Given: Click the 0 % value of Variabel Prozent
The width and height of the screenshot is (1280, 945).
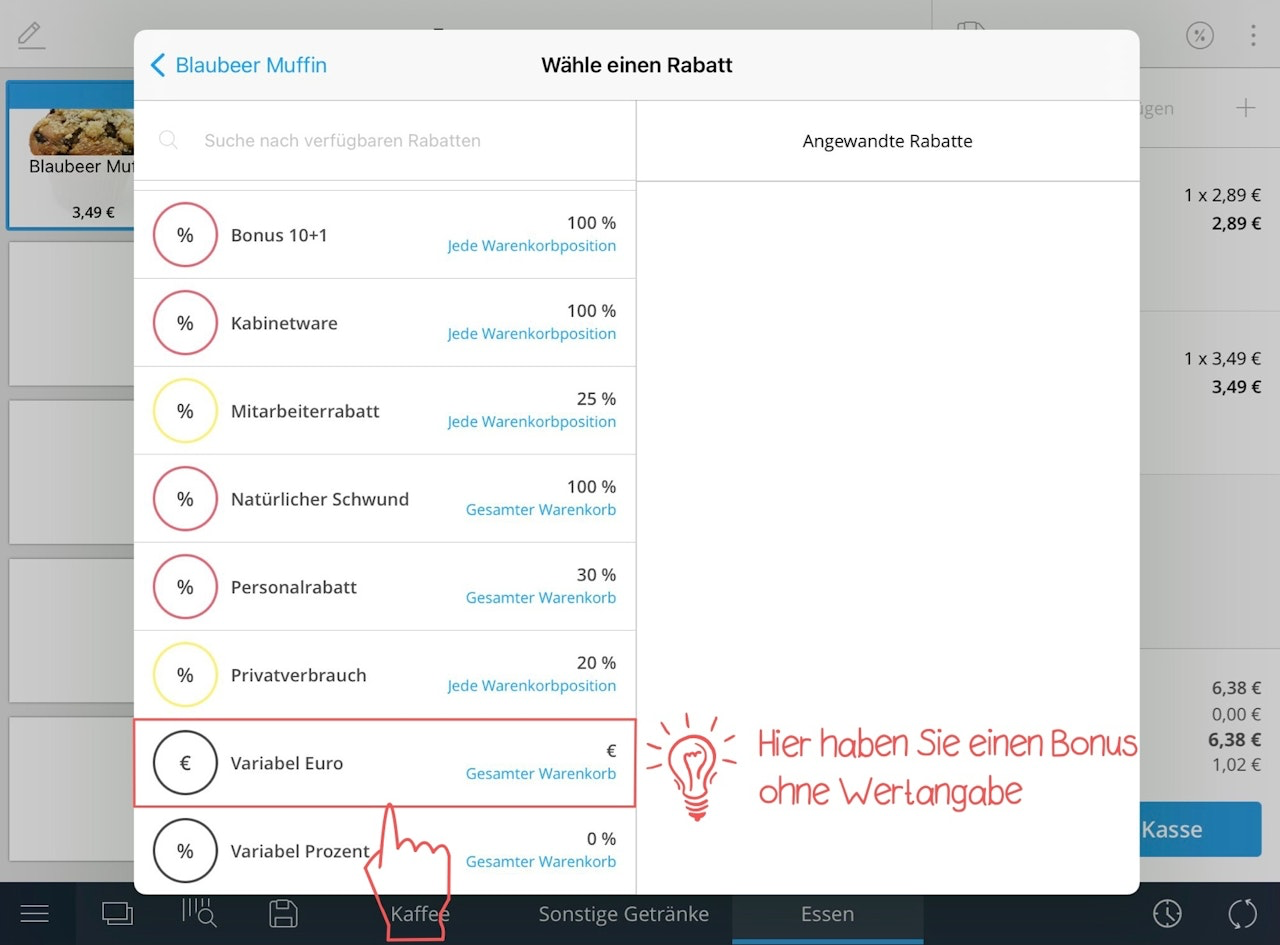Looking at the screenshot, I should click(x=601, y=839).
